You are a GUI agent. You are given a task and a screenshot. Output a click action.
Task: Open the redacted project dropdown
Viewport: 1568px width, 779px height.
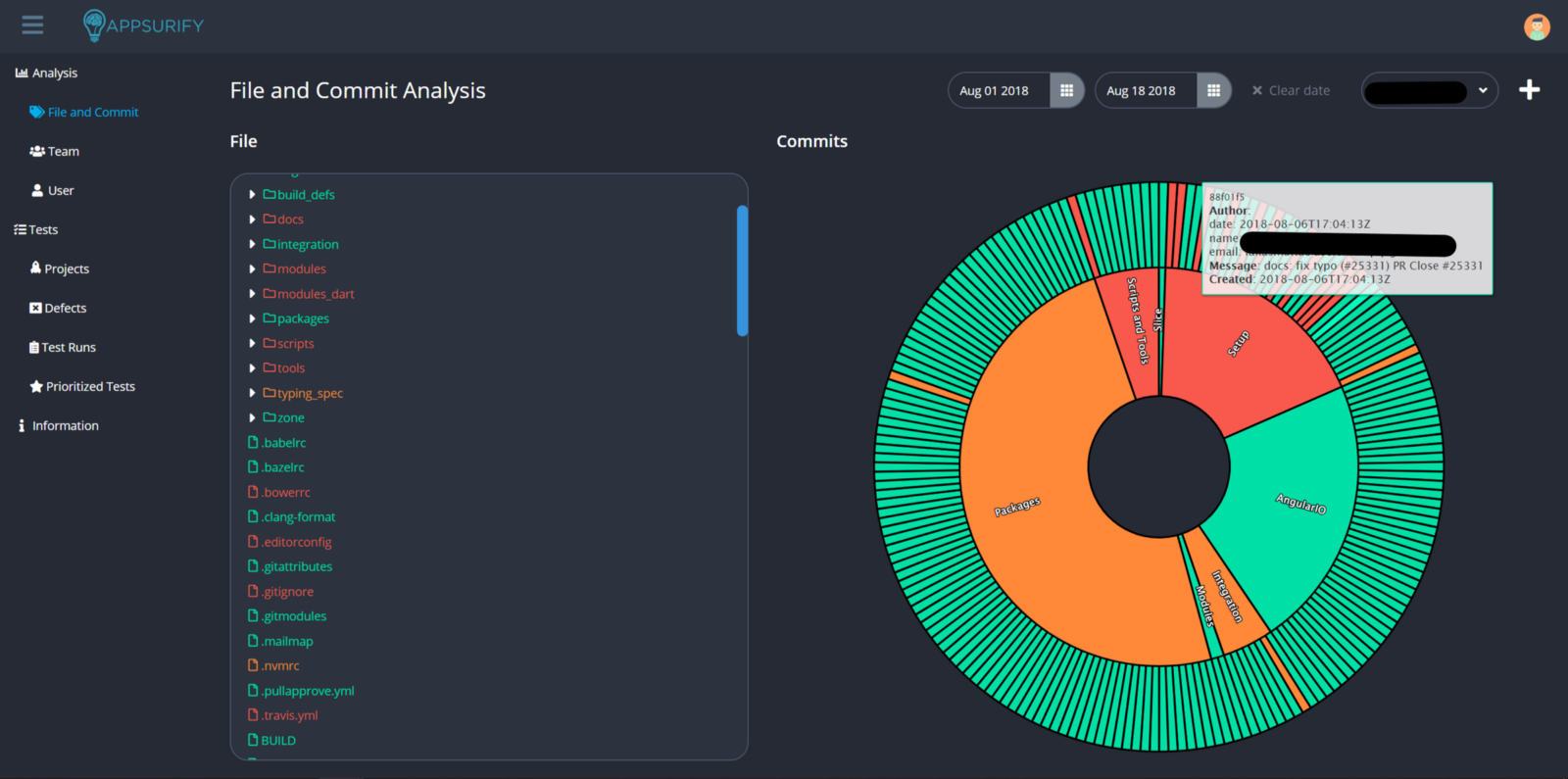click(x=1429, y=91)
